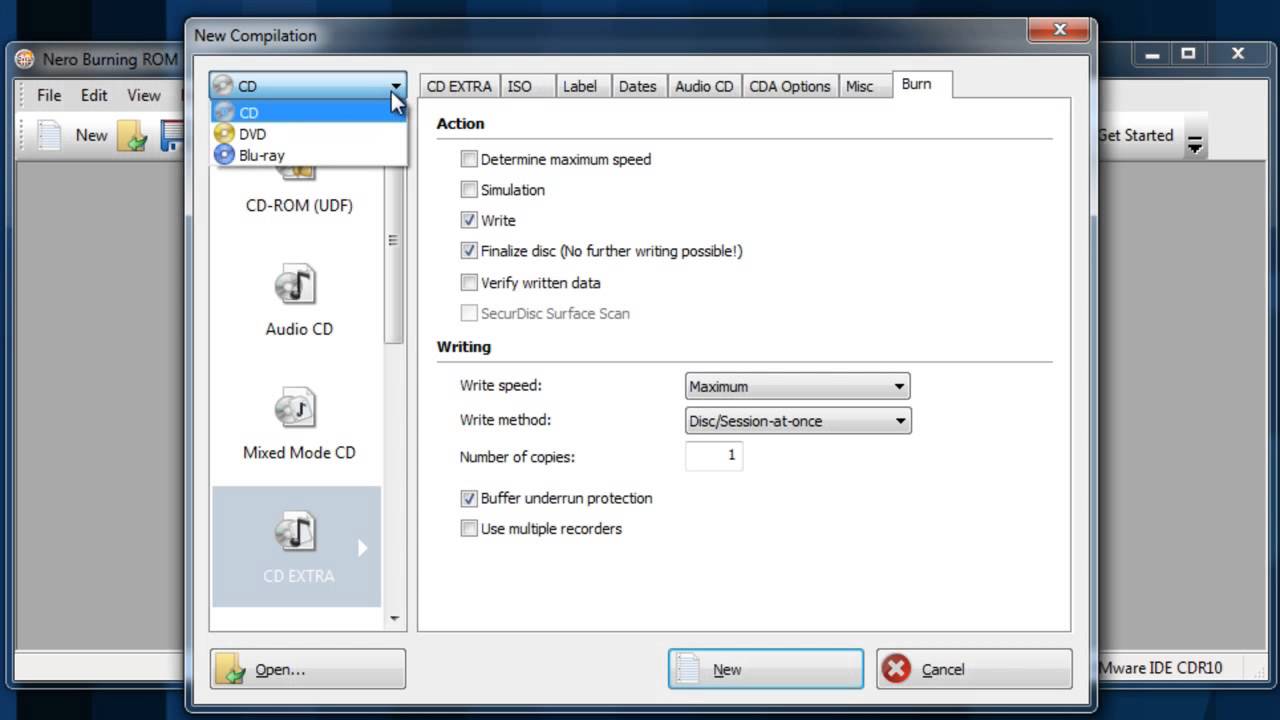Click Get Started in Nero toolbar
1280x720 pixels.
1135,135
